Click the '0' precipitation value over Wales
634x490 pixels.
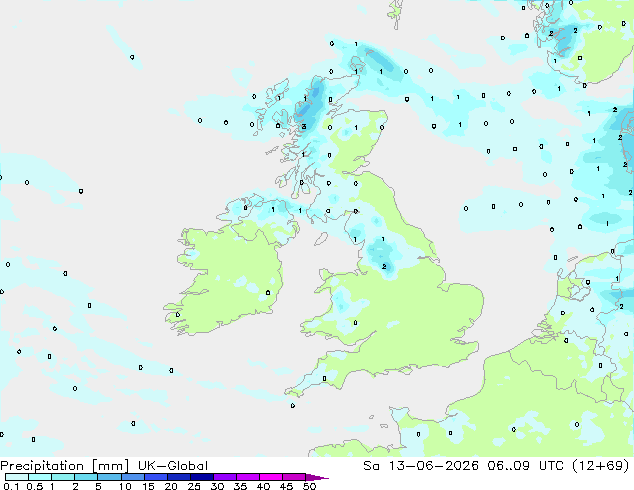355,323
